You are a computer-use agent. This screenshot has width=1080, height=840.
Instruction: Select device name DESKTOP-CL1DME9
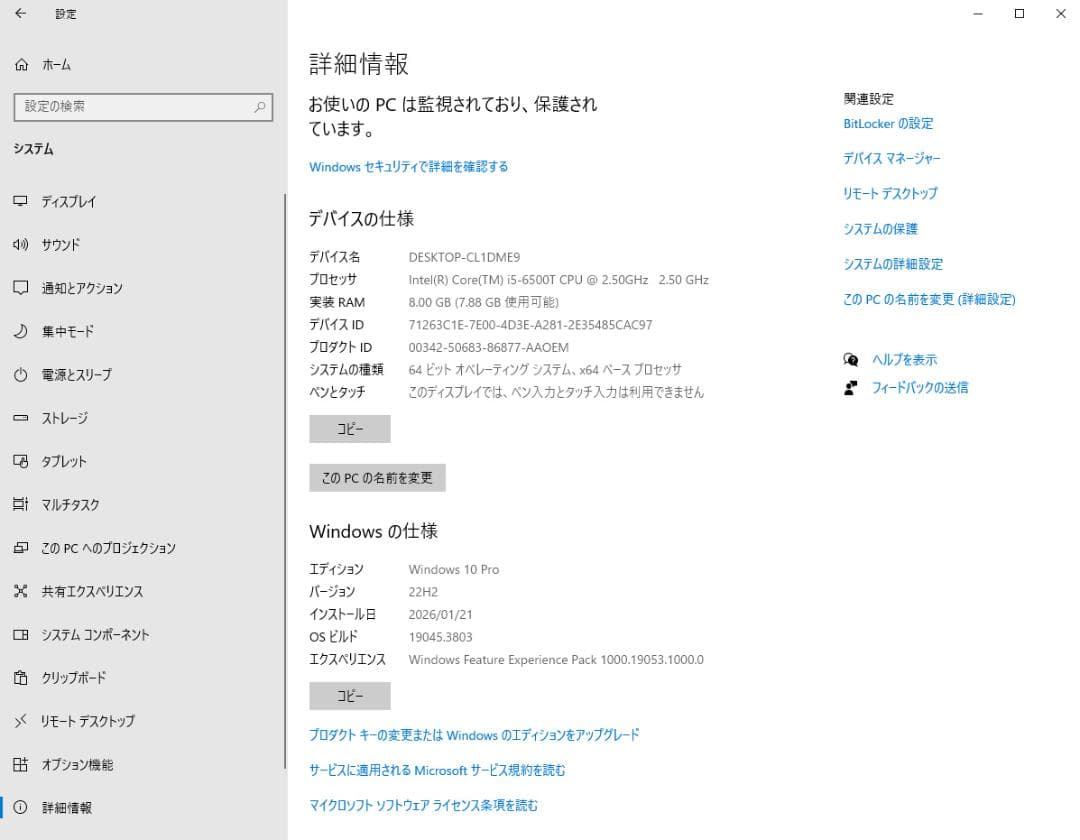[x=464, y=258]
